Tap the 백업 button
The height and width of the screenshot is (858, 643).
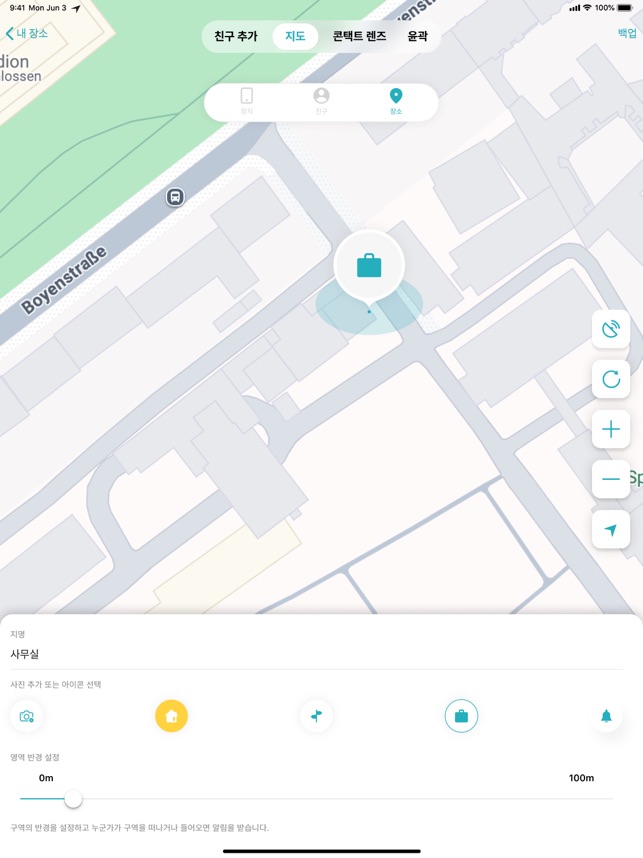(x=627, y=33)
